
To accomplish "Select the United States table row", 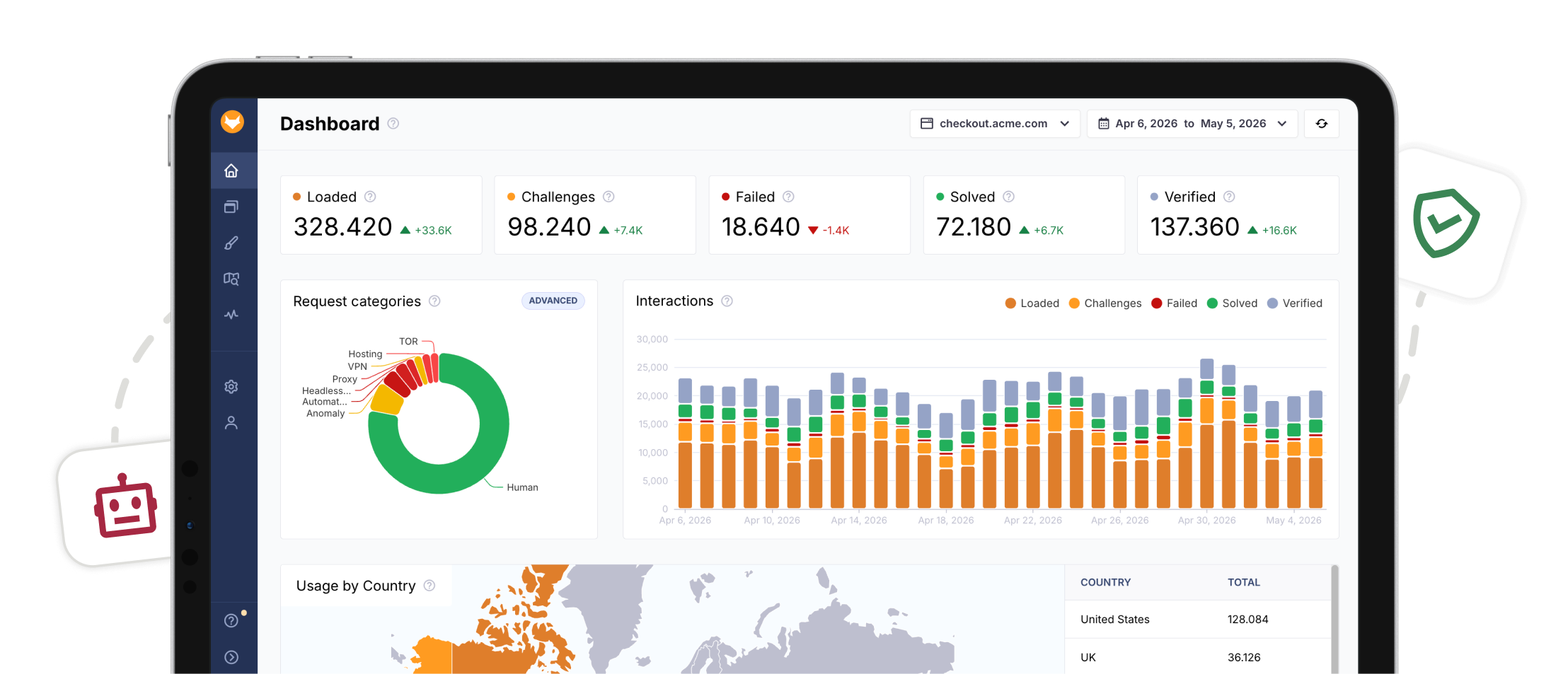I will pos(1198,620).
